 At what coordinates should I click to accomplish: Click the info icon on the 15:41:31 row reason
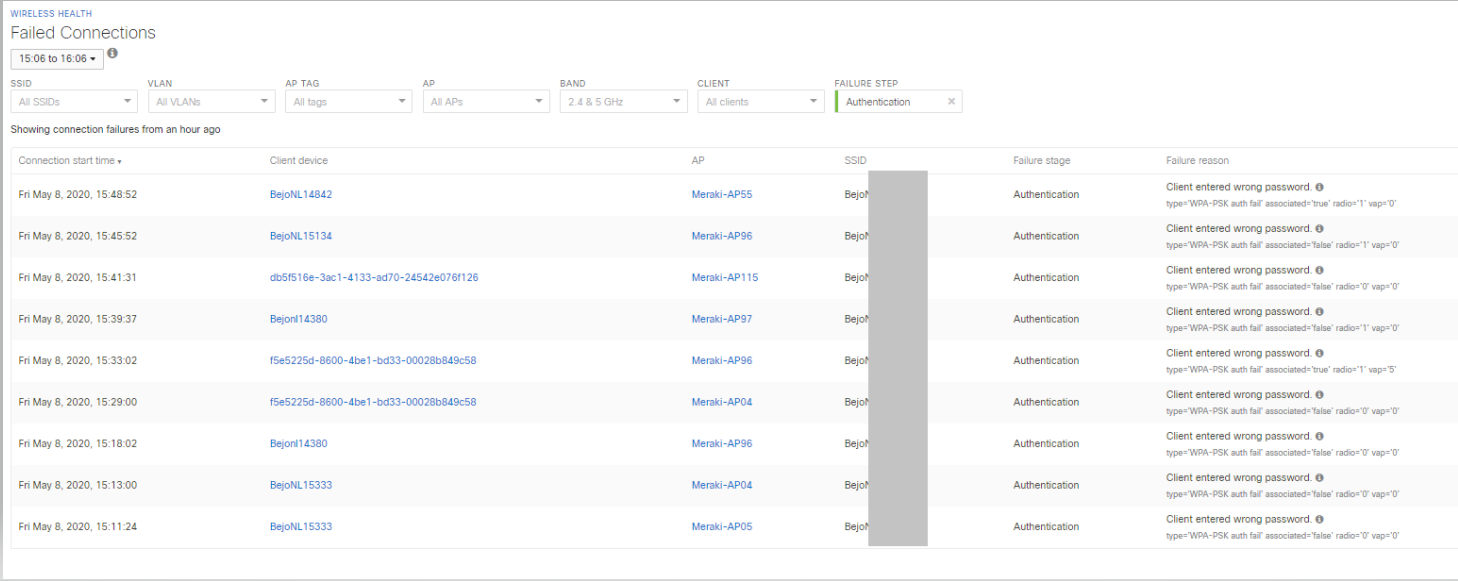point(1318,269)
